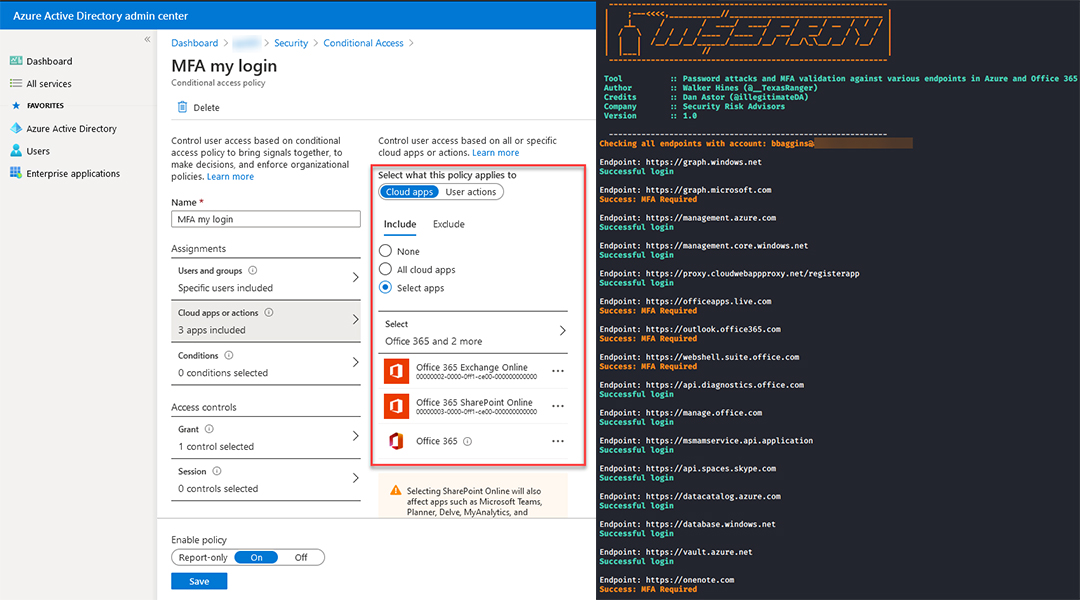Expand the Users and groups assignment
The height and width of the screenshot is (600, 1080).
pyautogui.click(x=356, y=279)
